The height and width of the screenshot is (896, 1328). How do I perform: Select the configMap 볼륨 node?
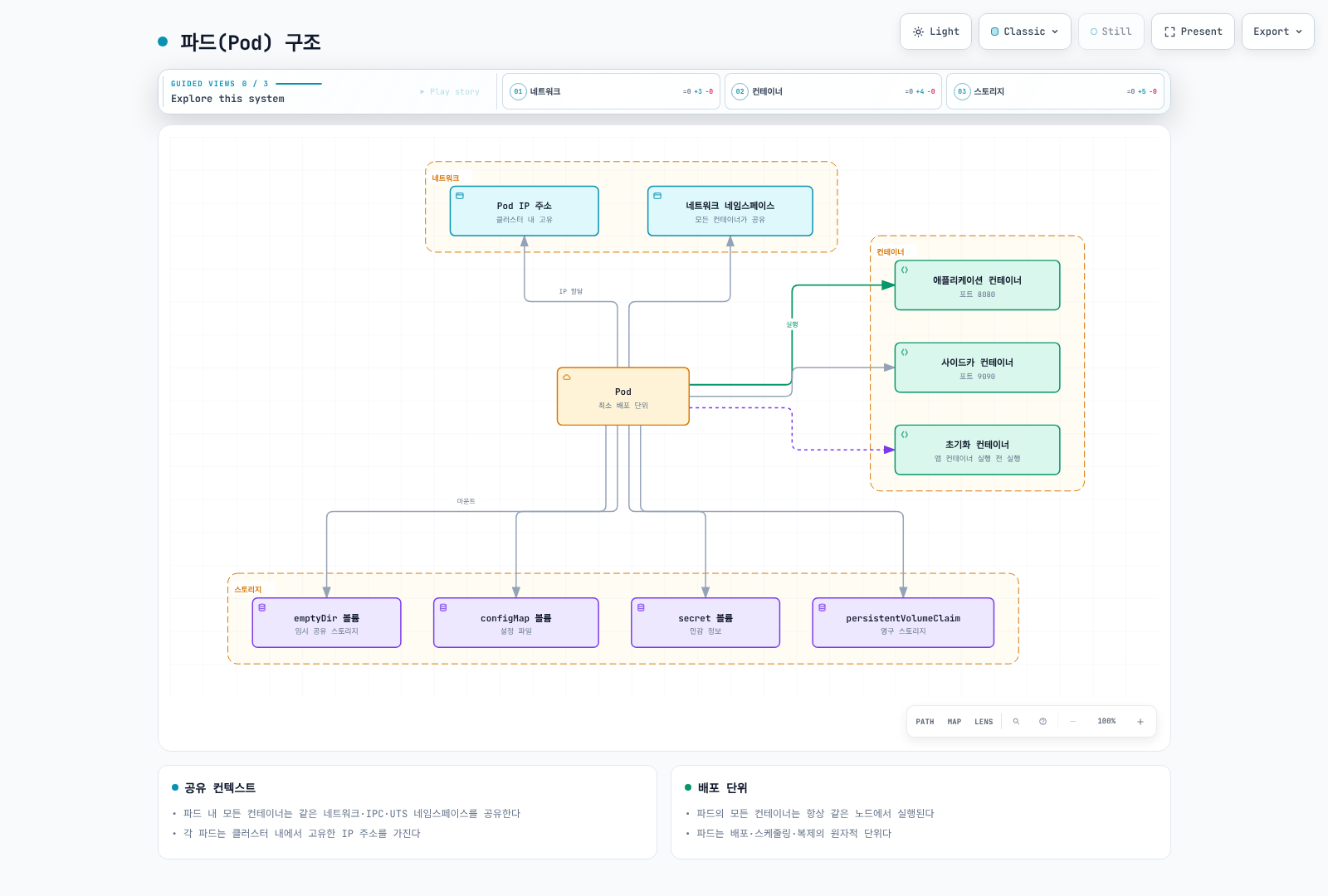point(516,623)
